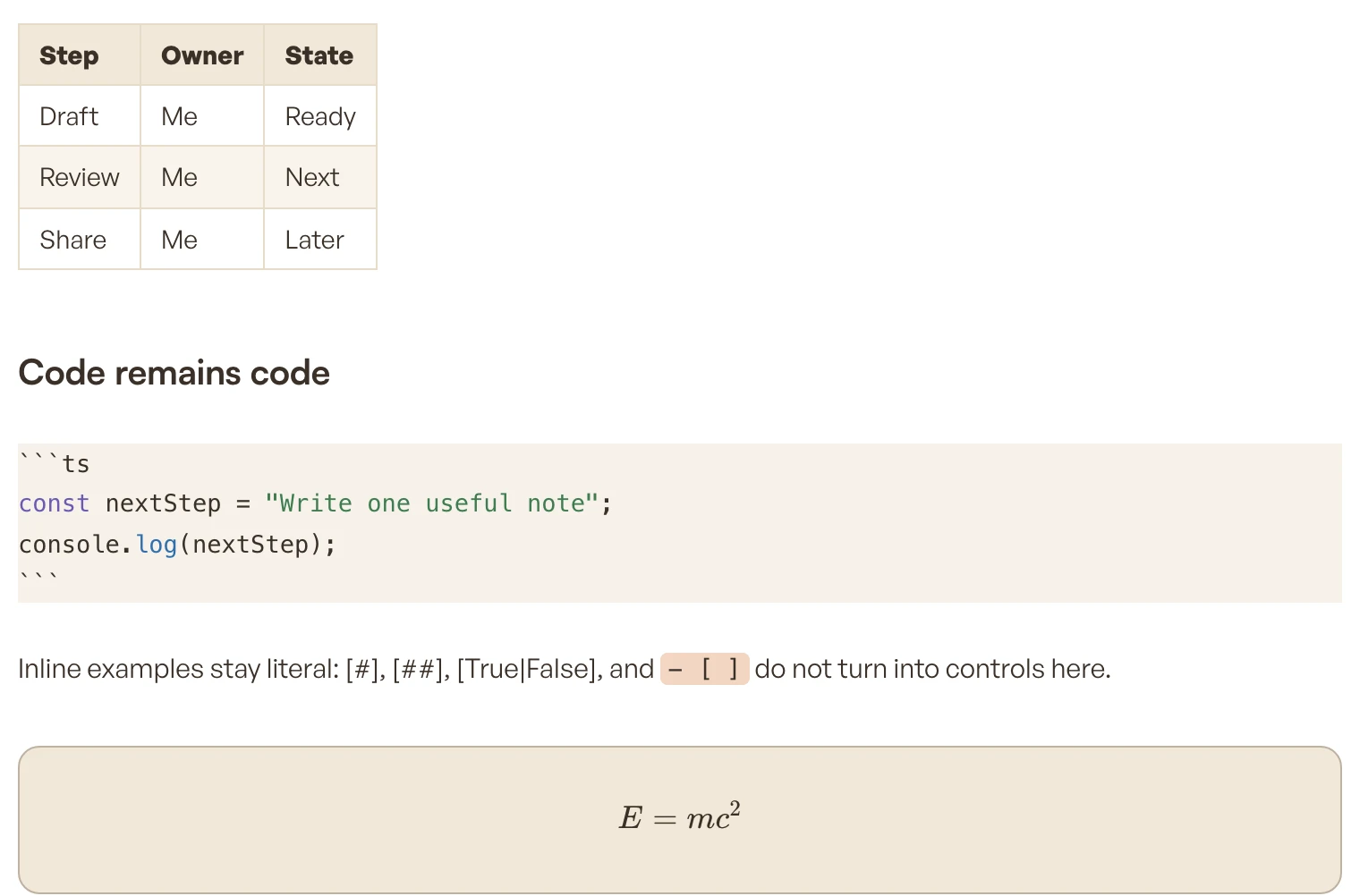This screenshot has height=896, width=1351.
Task: Click the 'Me' owner cell in Review row
Action: coord(202,177)
